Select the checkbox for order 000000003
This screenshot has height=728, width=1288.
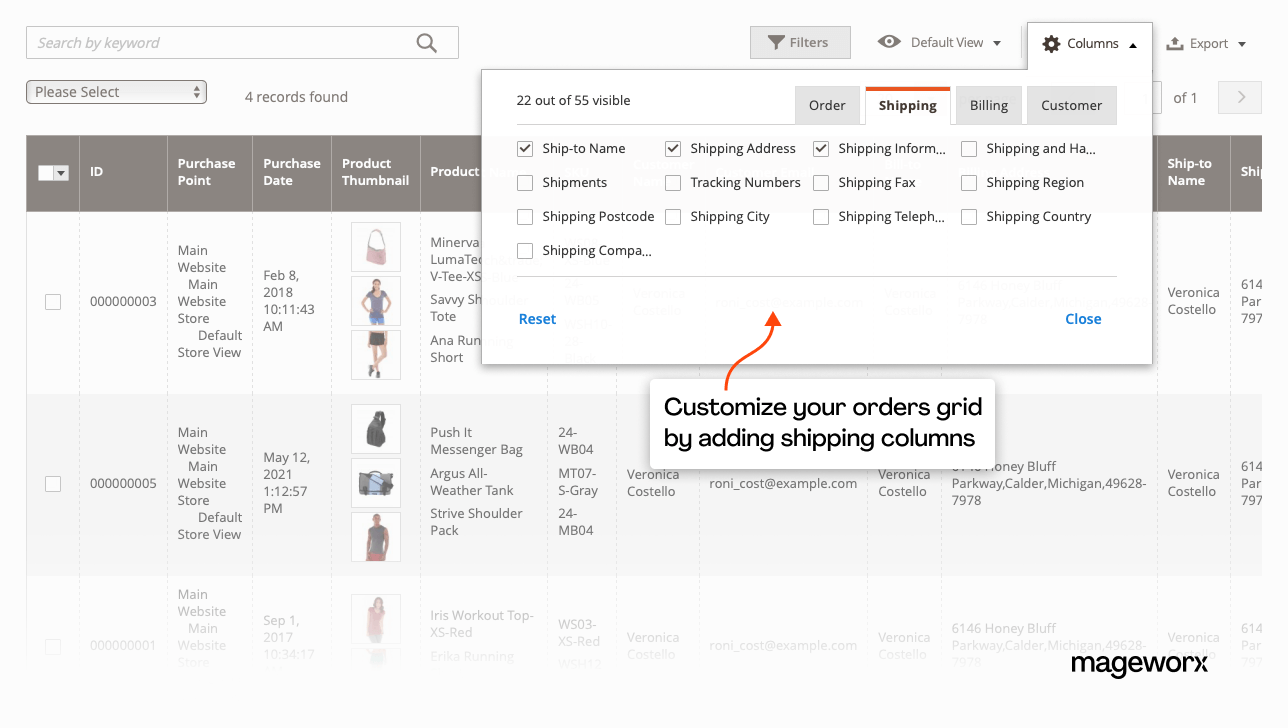53,301
